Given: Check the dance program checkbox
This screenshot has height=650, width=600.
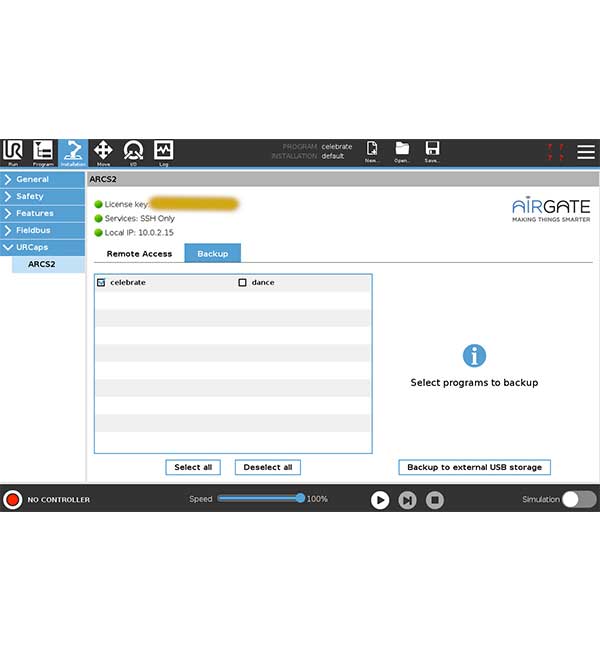Looking at the screenshot, I should tap(242, 283).
